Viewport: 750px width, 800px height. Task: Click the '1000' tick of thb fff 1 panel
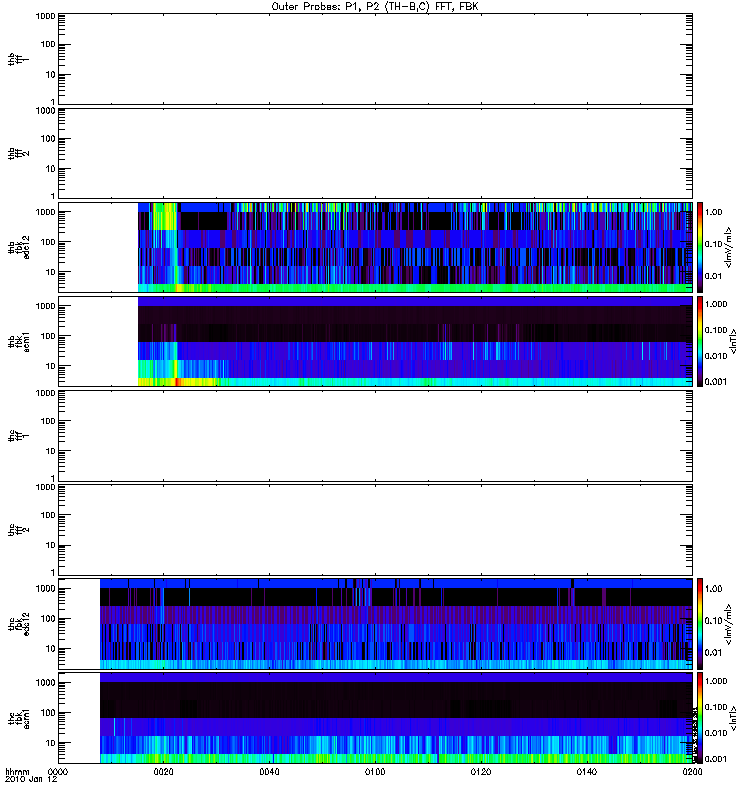(x=45, y=16)
